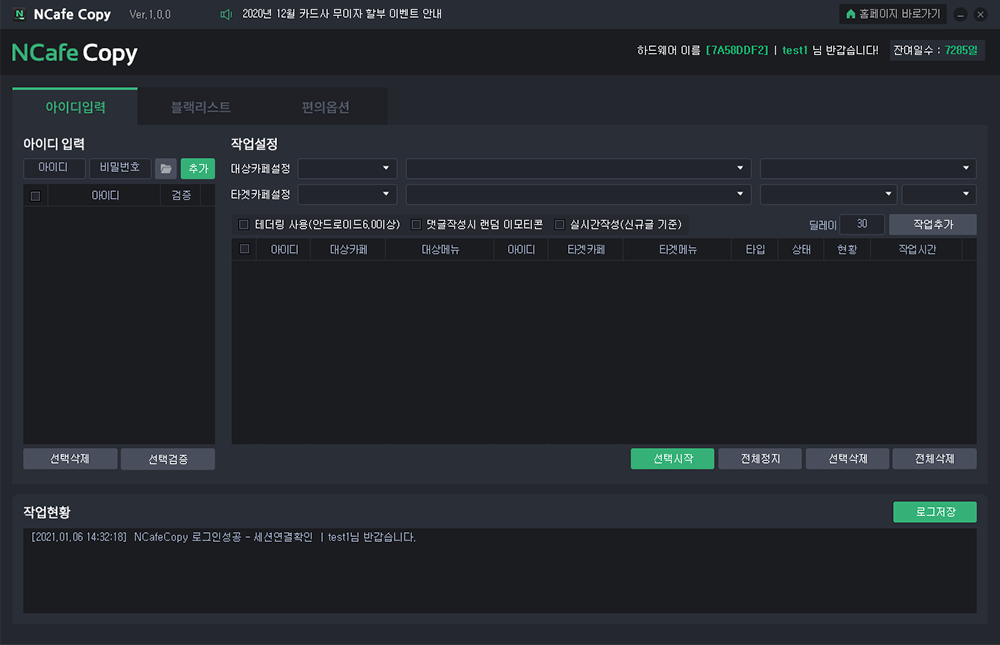Click the 상태 column header

801,249
